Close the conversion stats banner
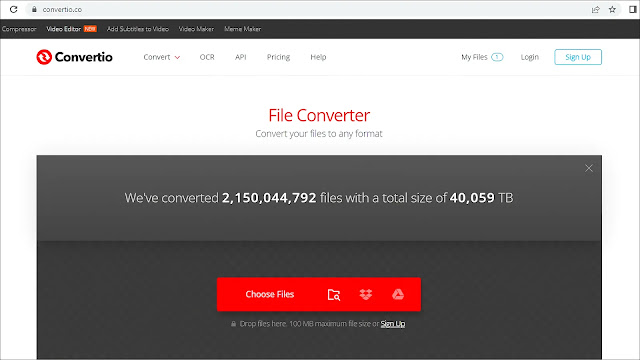 (589, 168)
